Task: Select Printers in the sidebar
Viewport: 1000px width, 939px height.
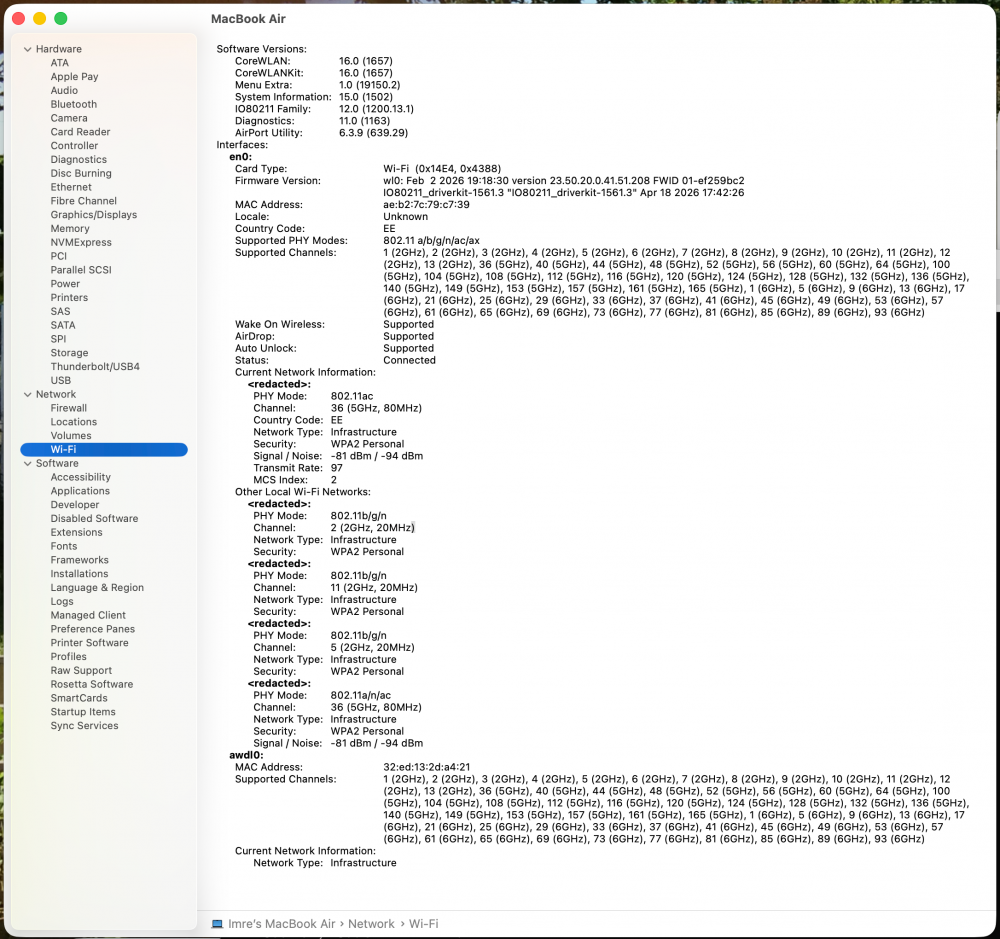Action: click(x=70, y=297)
